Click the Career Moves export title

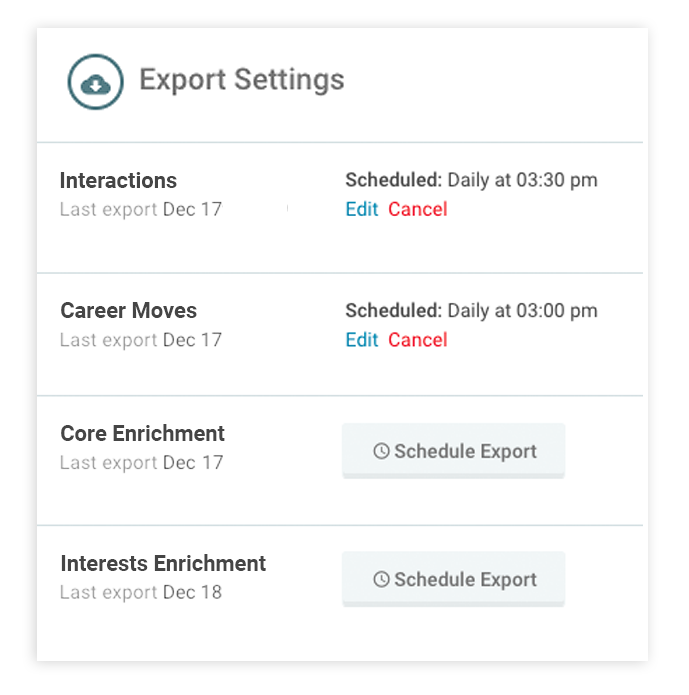click(x=128, y=311)
